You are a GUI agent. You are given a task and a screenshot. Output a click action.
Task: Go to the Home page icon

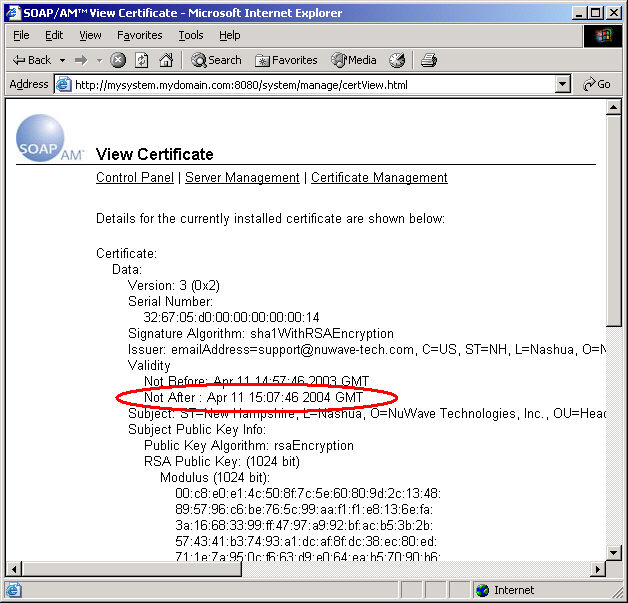coord(166,60)
